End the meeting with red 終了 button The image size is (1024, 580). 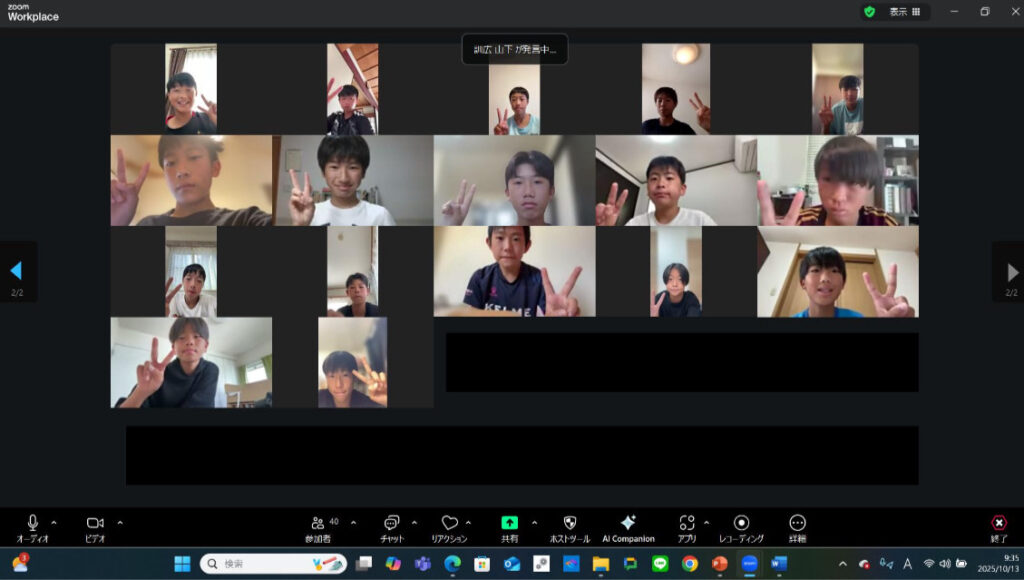pyautogui.click(x=998, y=524)
